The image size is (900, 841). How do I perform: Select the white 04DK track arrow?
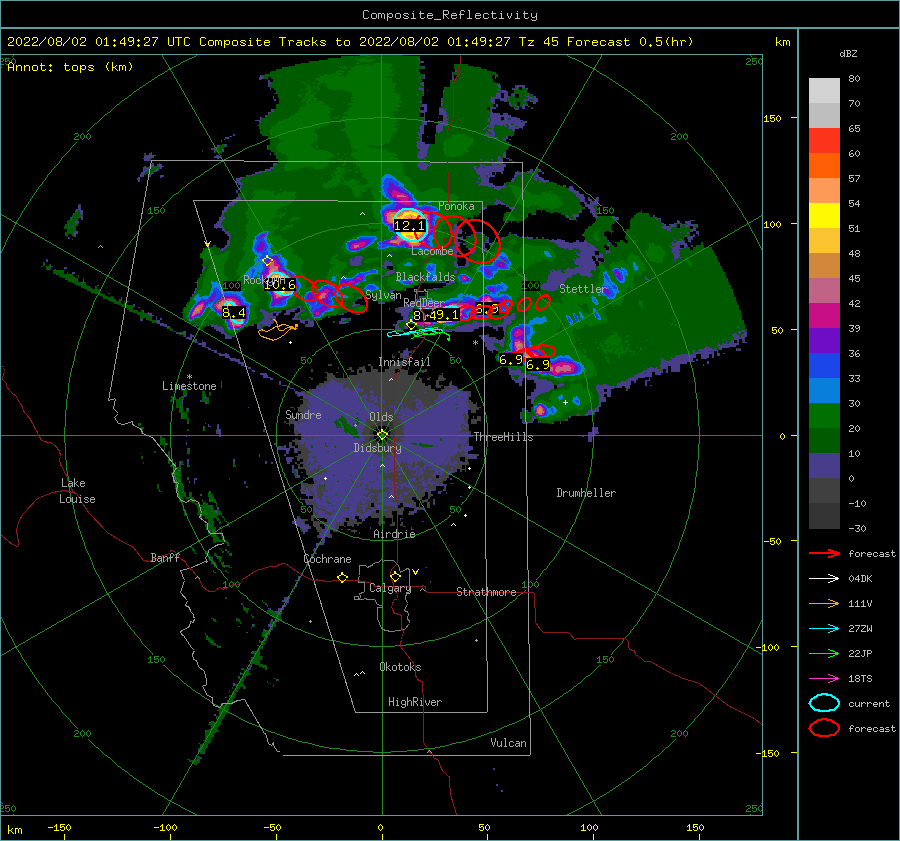824,578
